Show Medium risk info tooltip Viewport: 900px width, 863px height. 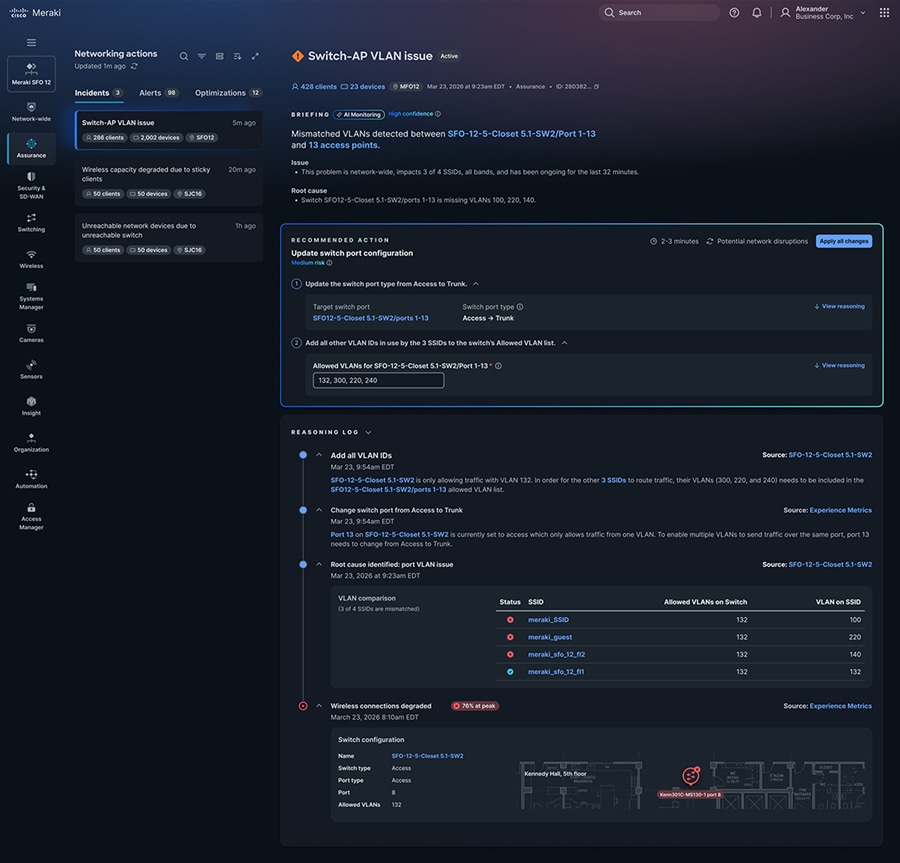tap(329, 263)
